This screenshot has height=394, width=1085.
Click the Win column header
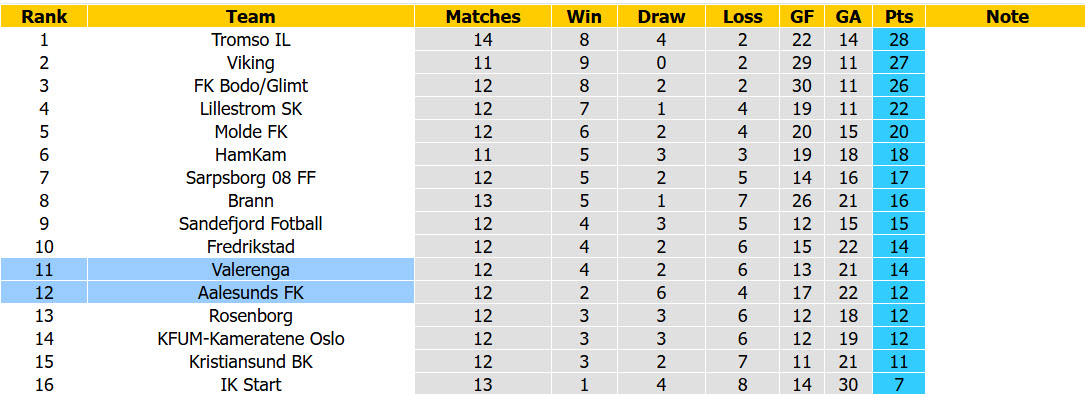(584, 17)
